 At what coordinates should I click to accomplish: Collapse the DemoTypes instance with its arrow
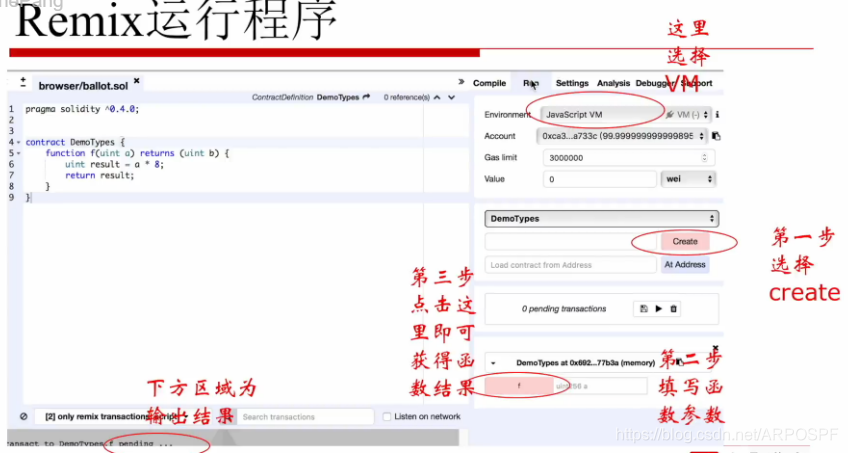pos(493,363)
